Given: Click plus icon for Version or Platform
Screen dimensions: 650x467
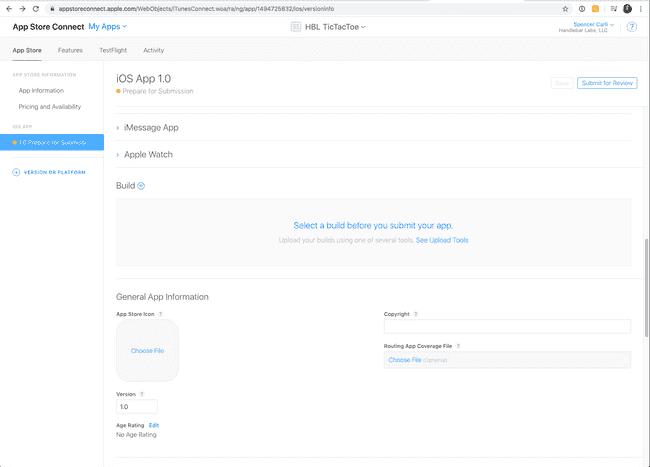Looking at the screenshot, I should 16,172.
